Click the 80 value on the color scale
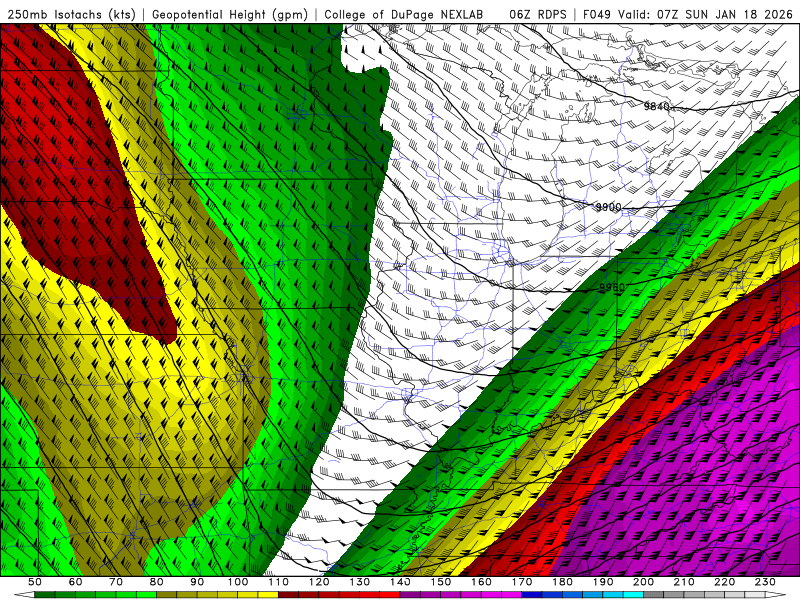Viewport: 800px width, 600px height. point(157,582)
